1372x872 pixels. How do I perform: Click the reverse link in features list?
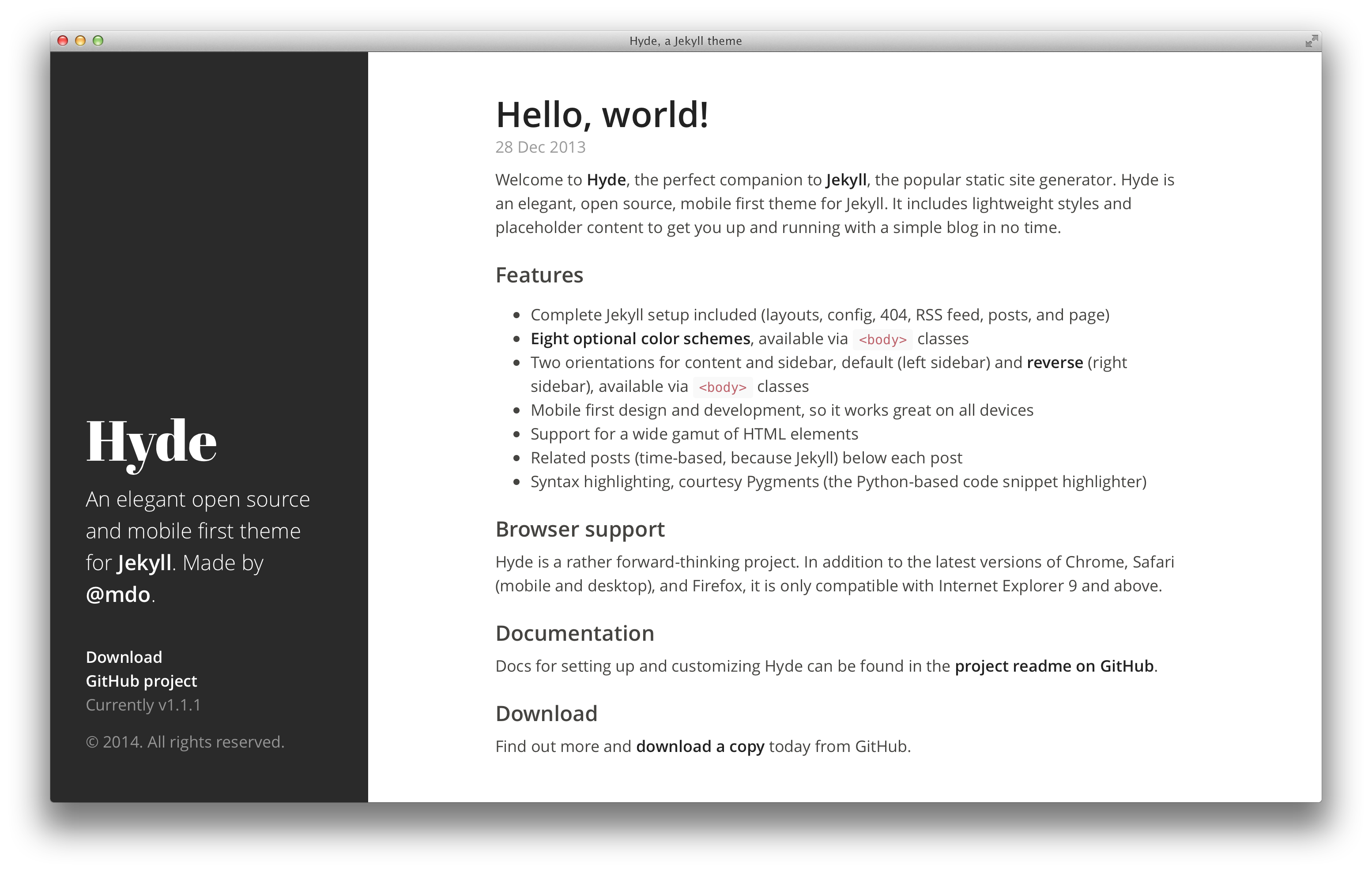click(1054, 363)
